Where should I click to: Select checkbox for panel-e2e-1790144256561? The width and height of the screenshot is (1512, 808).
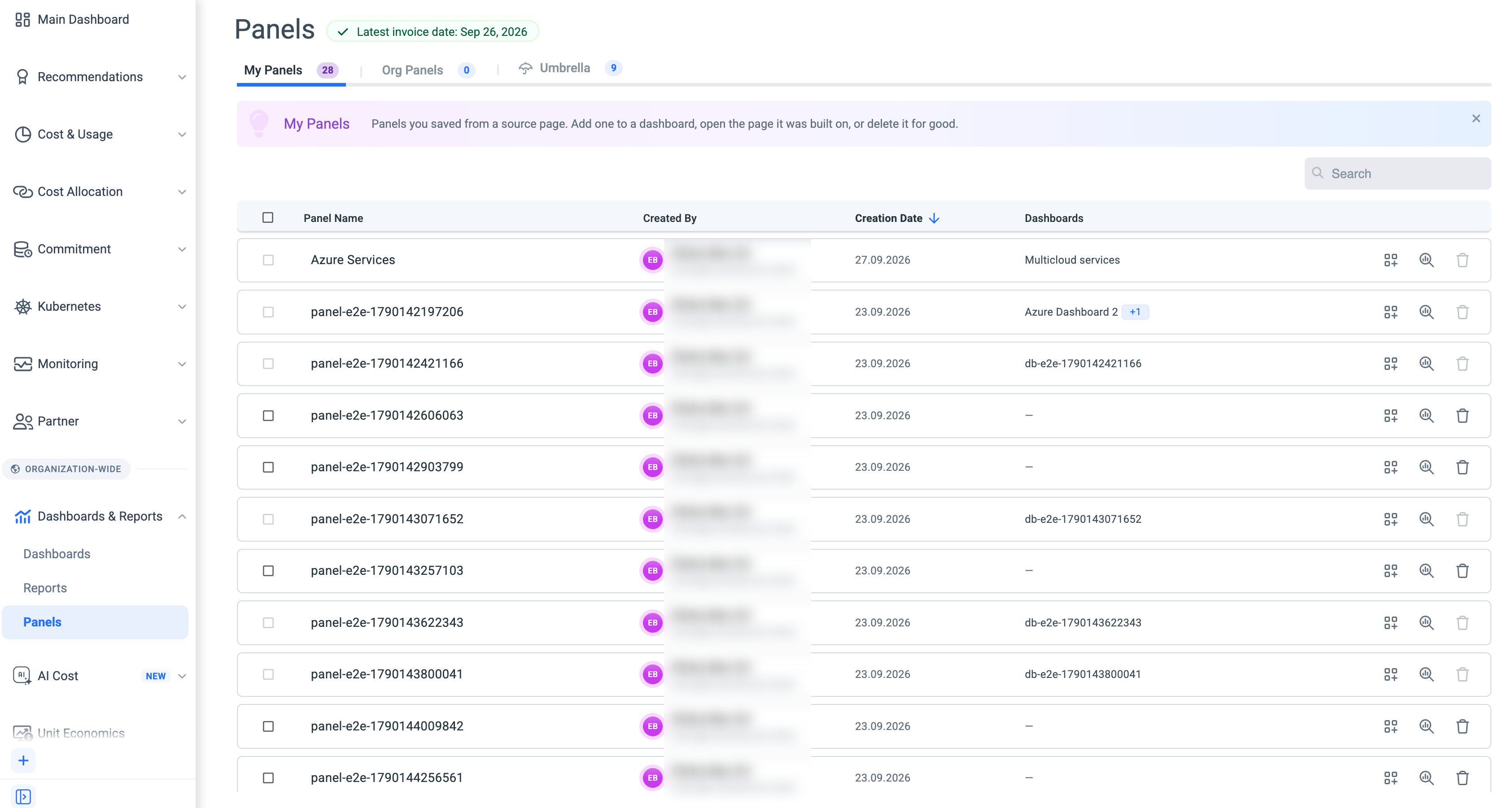point(268,778)
